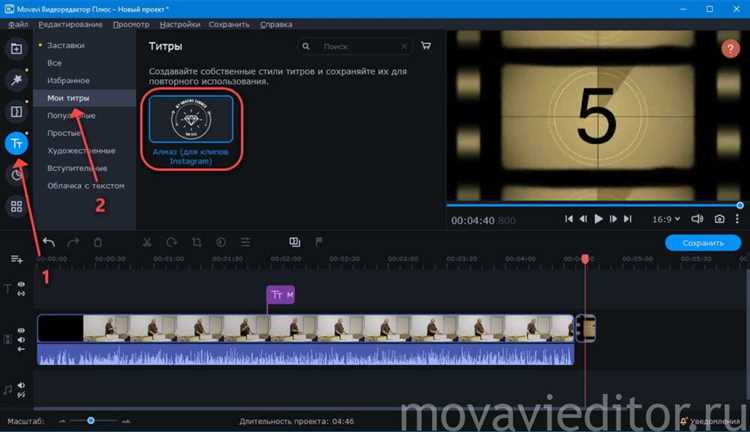Hide the video track eye icon
The width and height of the screenshot is (750, 432).
coord(21,330)
